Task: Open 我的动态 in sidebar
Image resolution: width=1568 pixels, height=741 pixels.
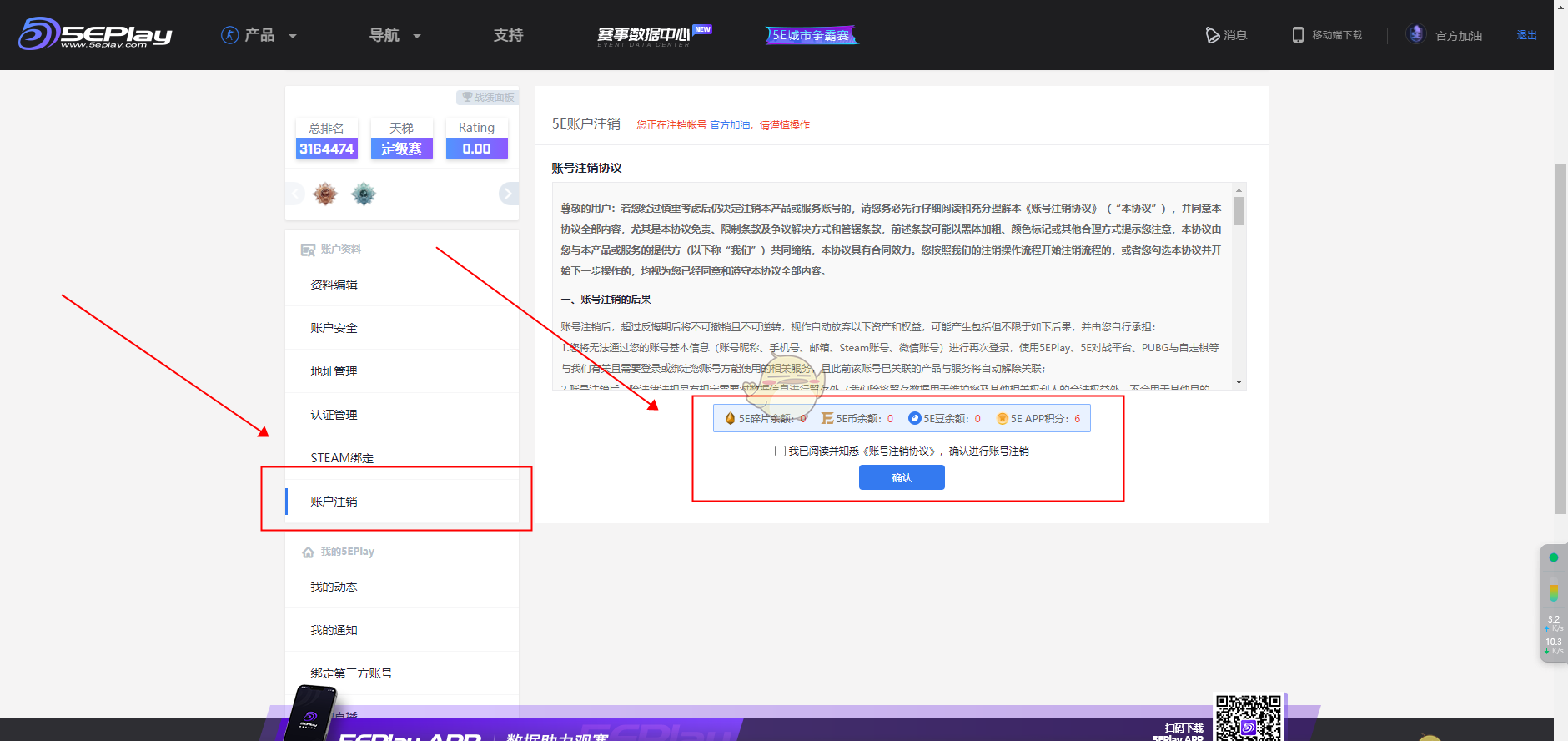Action: click(x=402, y=587)
